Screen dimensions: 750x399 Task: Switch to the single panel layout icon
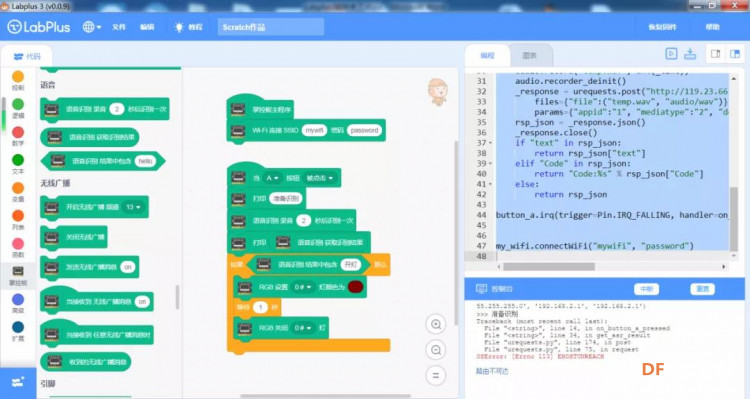(716, 54)
